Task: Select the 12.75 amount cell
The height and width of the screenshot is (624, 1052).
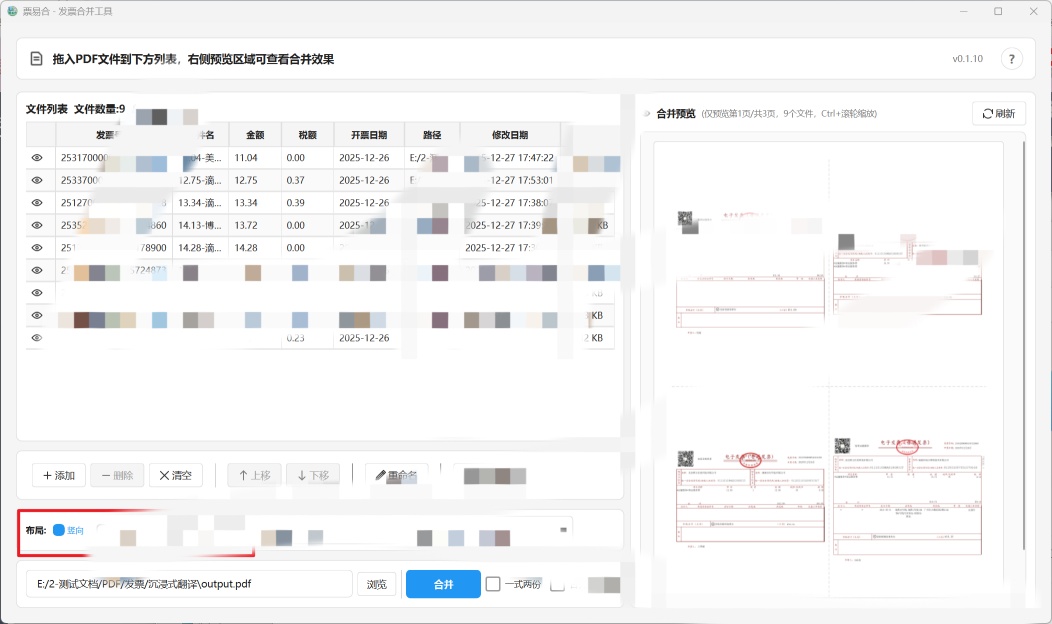Action: tap(255, 180)
